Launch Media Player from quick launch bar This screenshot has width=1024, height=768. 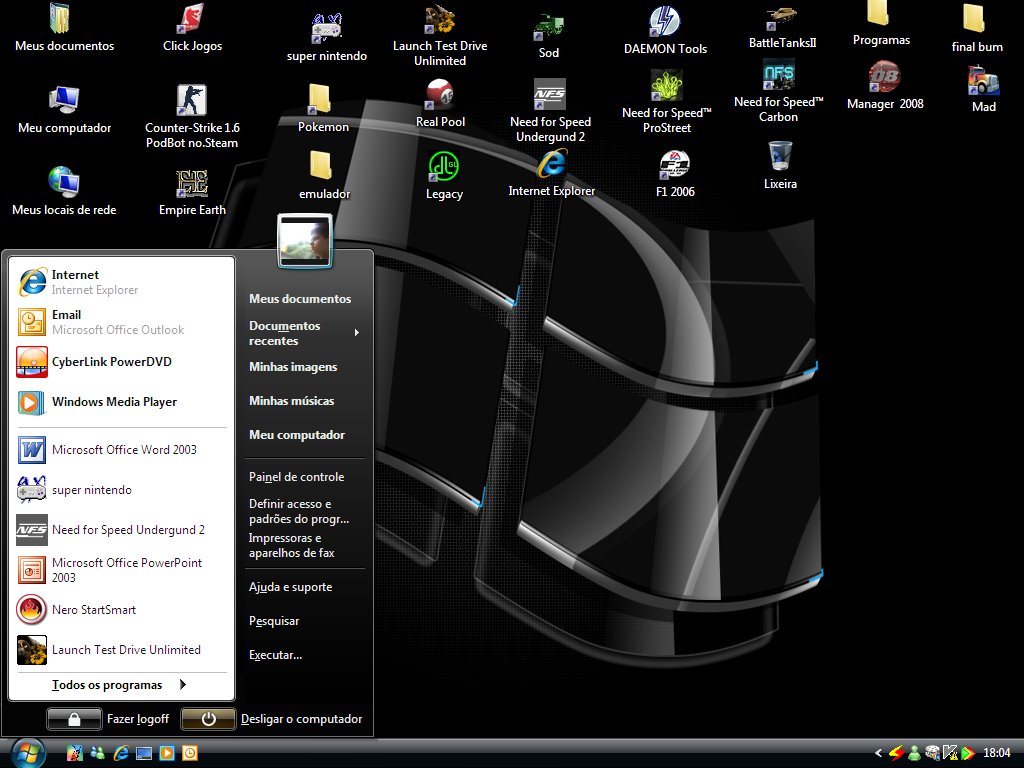(x=167, y=753)
